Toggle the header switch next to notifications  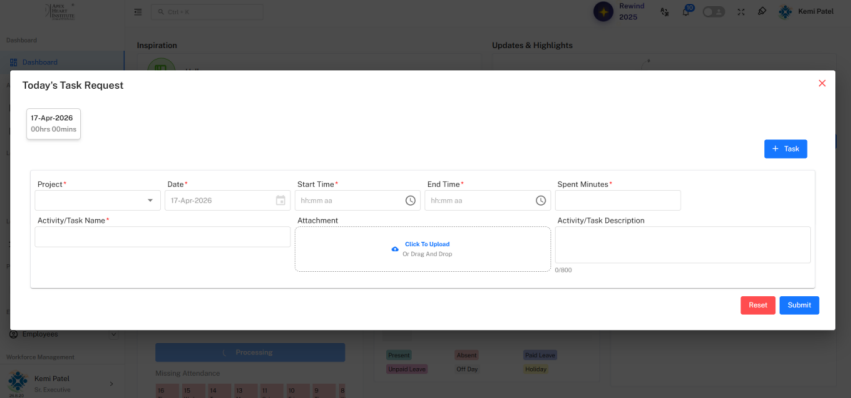pos(714,12)
